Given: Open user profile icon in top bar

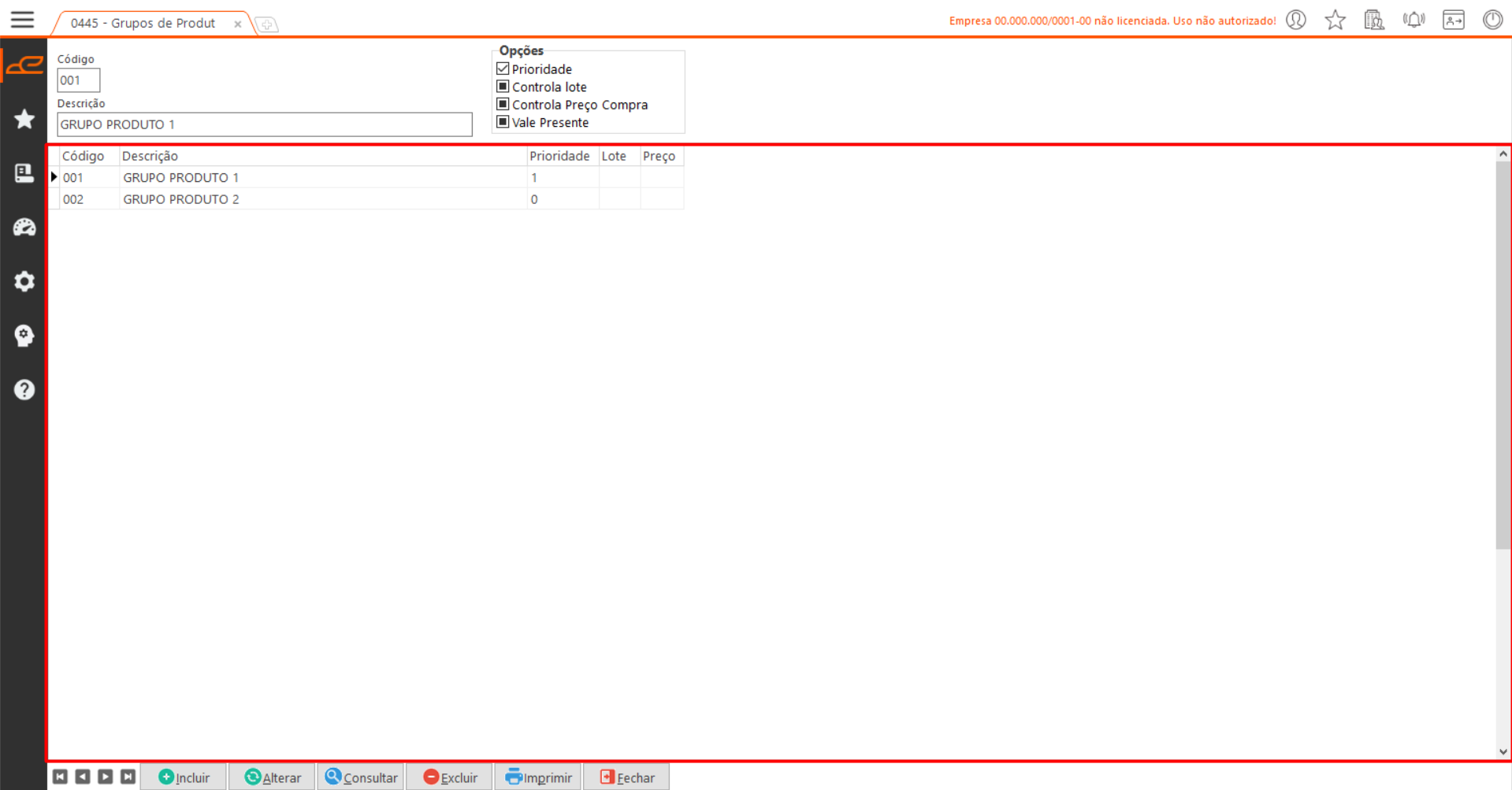Looking at the screenshot, I should point(1296,20).
